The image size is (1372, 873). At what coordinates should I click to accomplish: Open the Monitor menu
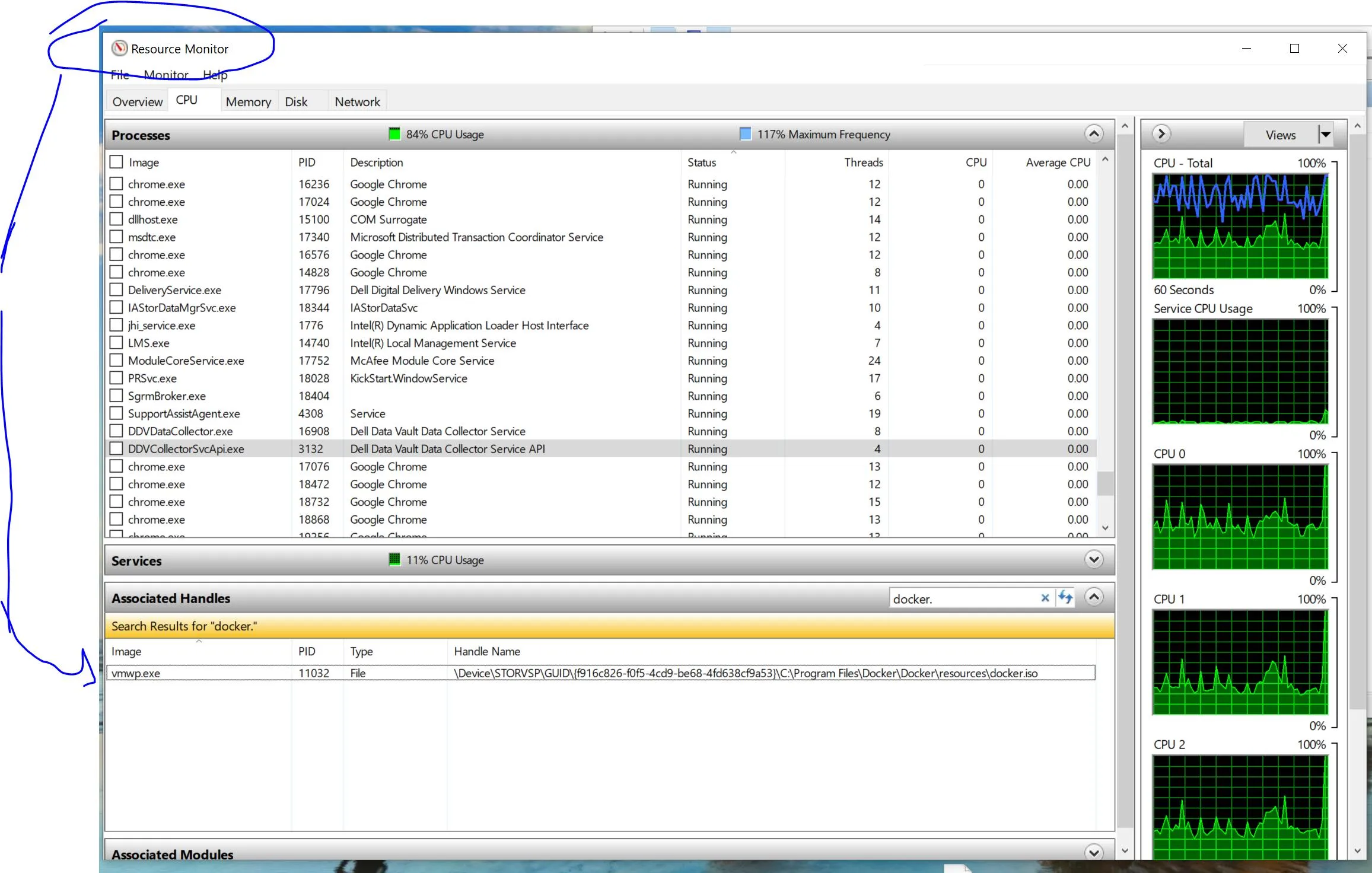click(x=165, y=75)
